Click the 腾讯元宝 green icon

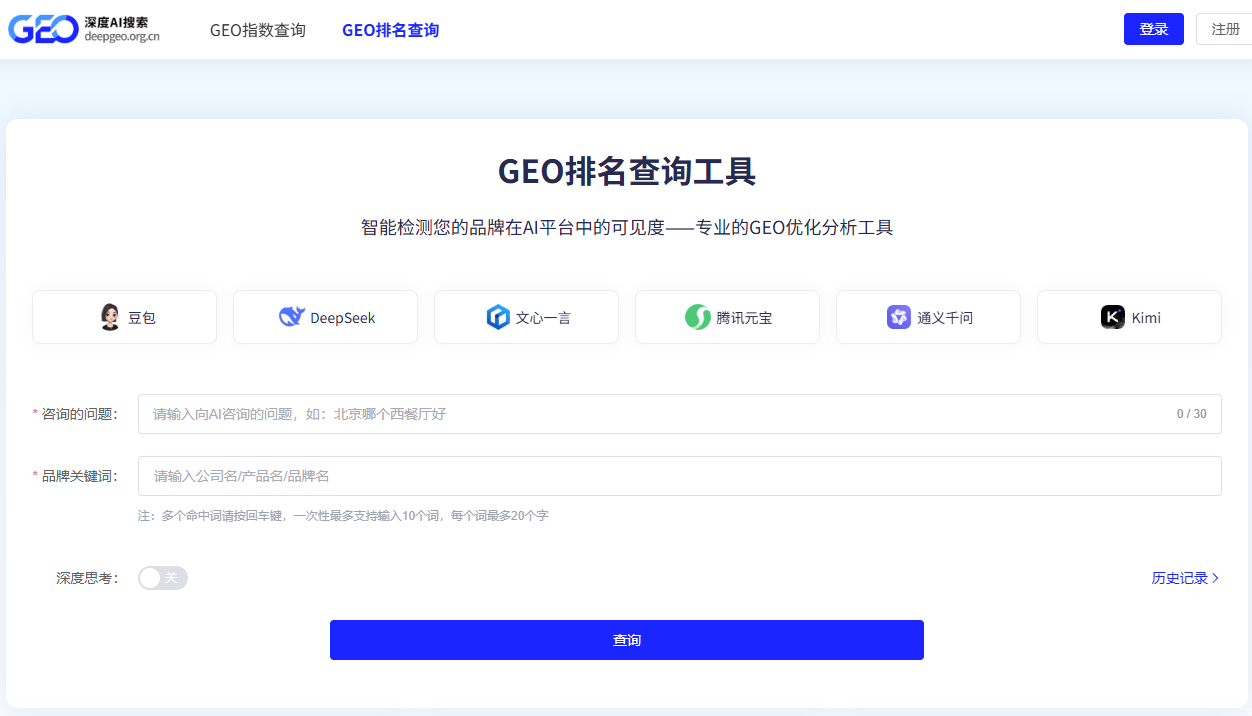click(x=697, y=317)
